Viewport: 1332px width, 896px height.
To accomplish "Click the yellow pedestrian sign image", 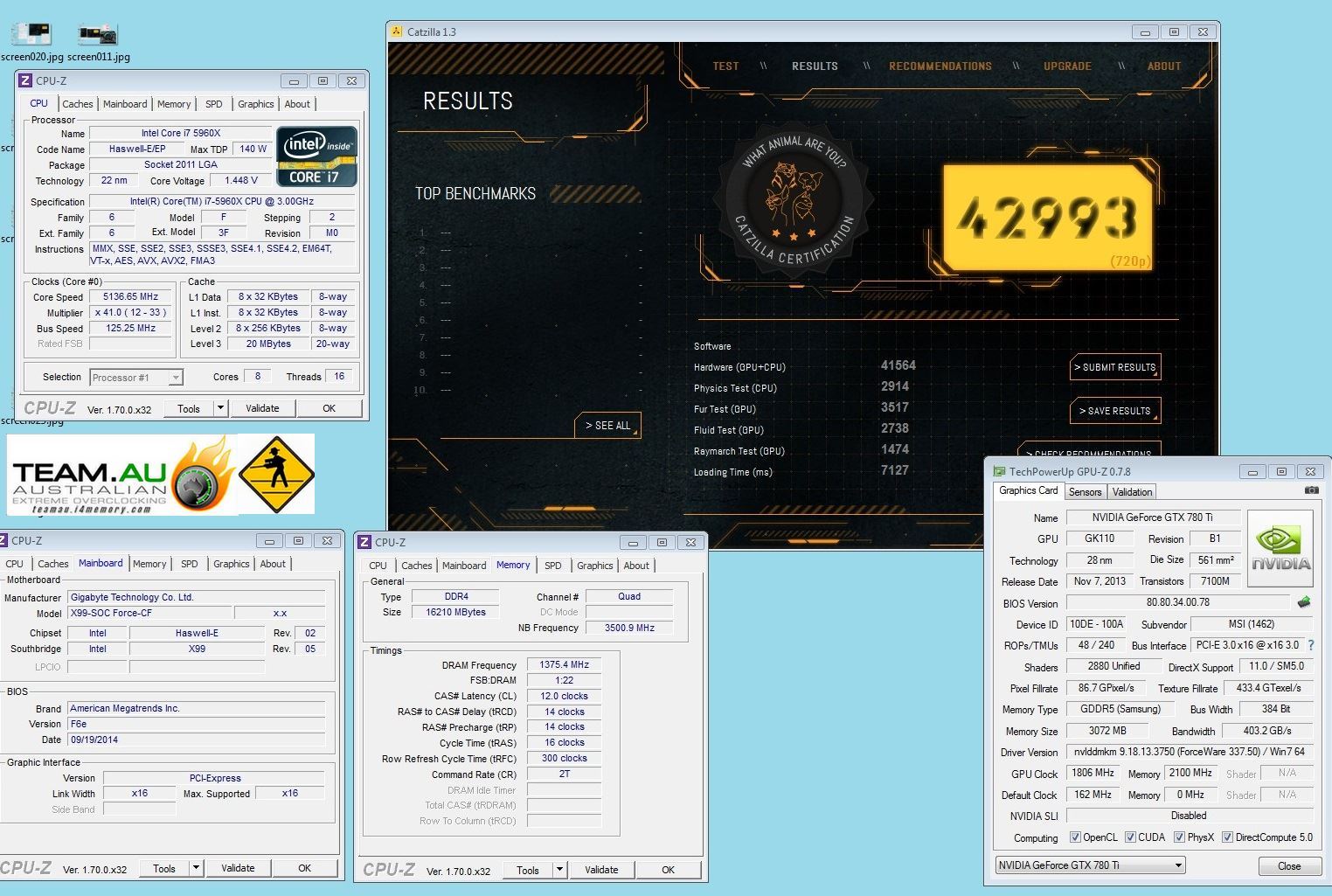I will (x=276, y=475).
